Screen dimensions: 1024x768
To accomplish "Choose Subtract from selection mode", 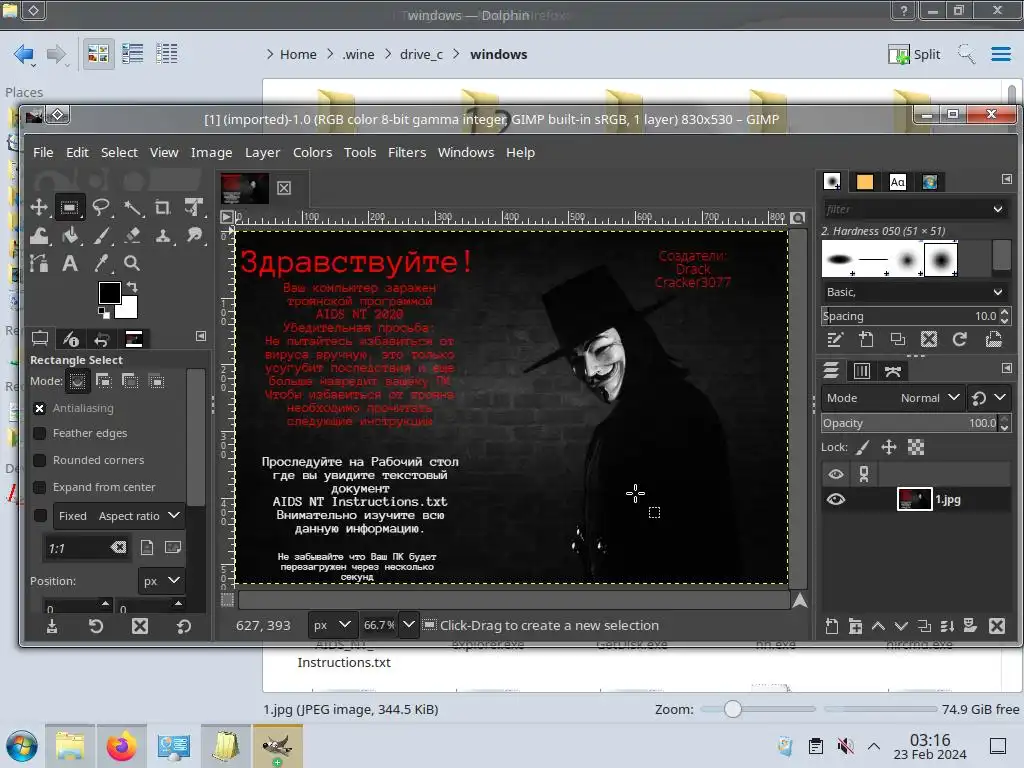I will click(130, 381).
